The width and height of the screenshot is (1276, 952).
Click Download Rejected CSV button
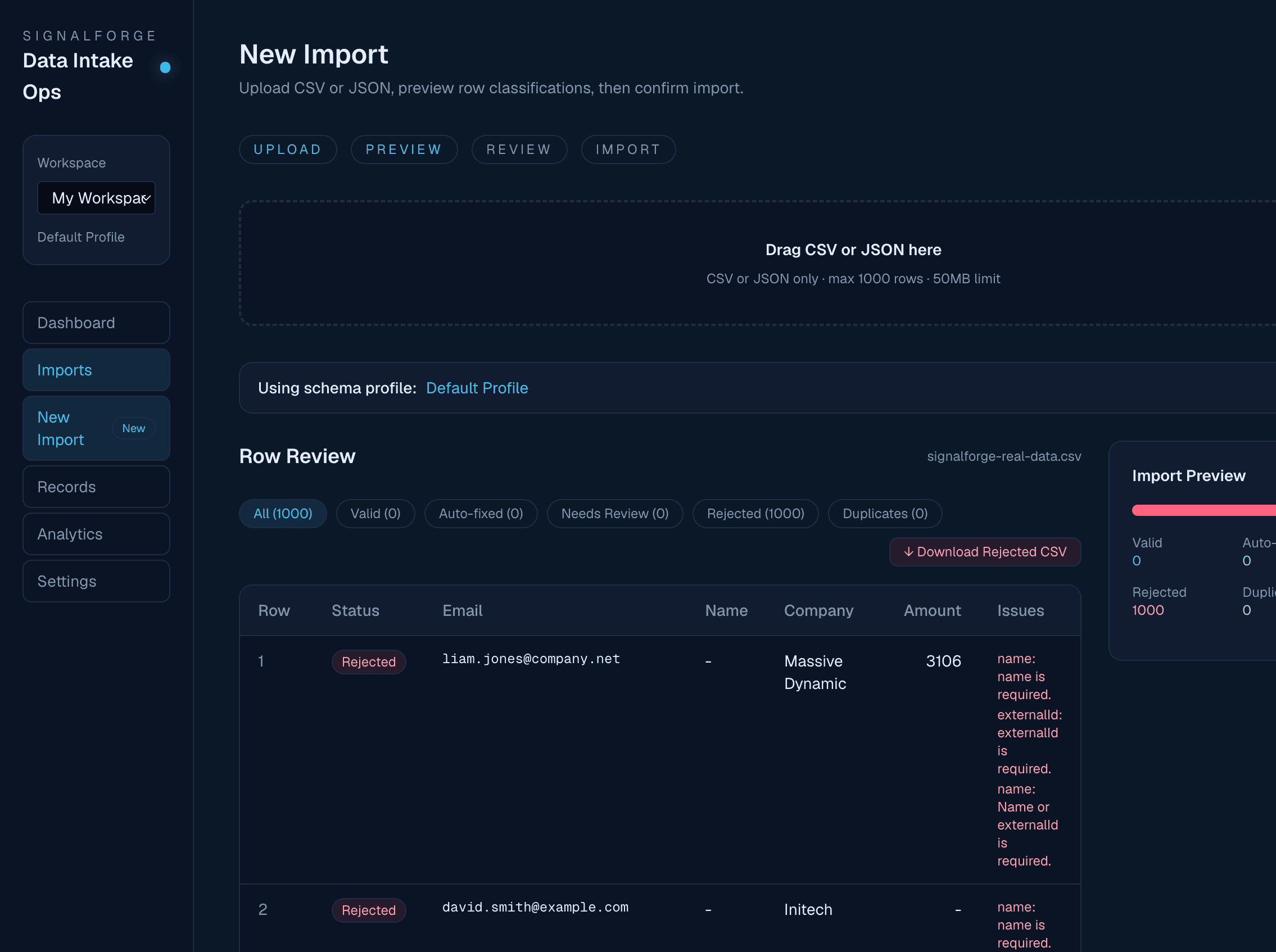pos(985,552)
